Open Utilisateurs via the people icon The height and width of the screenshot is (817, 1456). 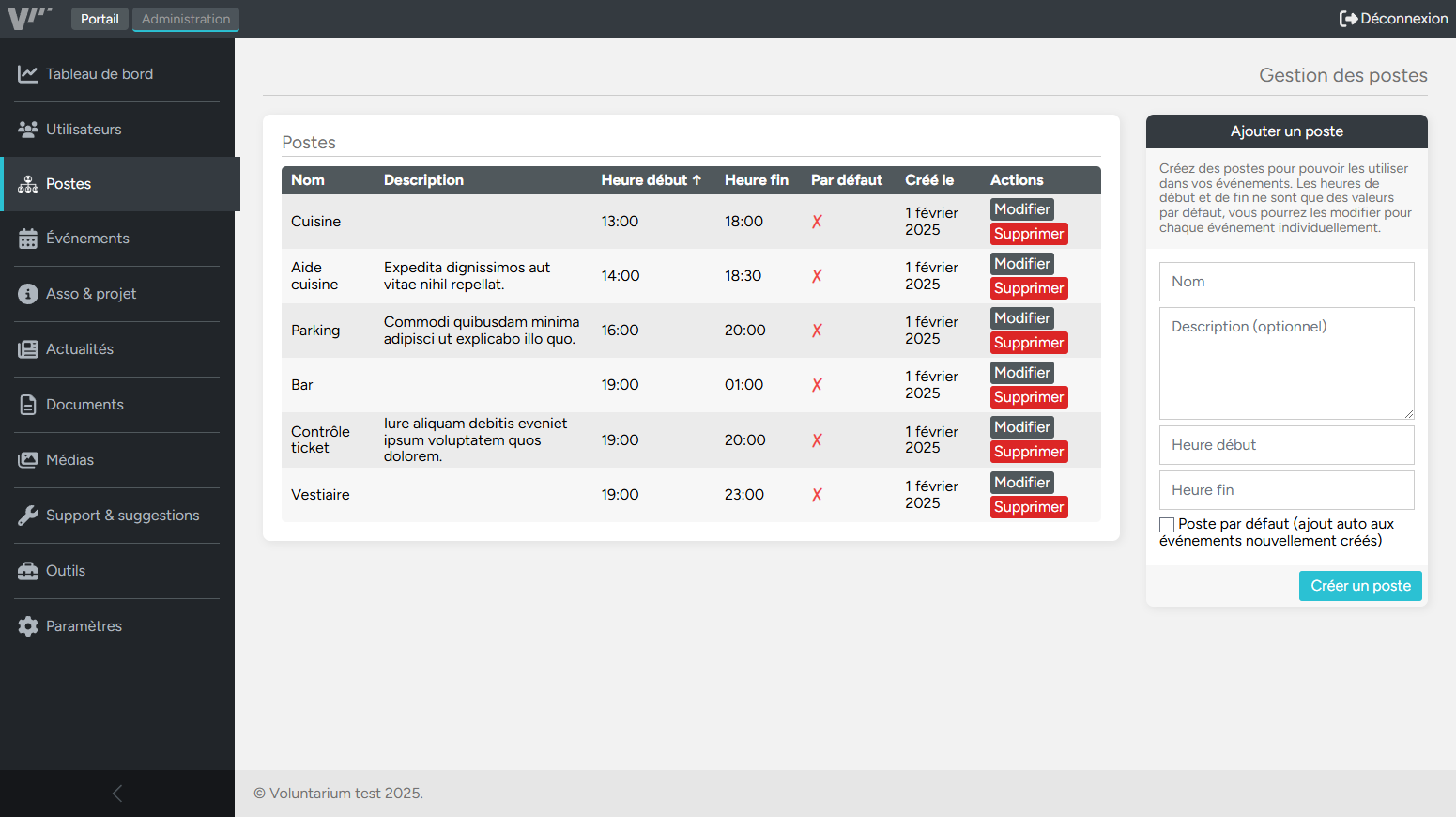26,129
